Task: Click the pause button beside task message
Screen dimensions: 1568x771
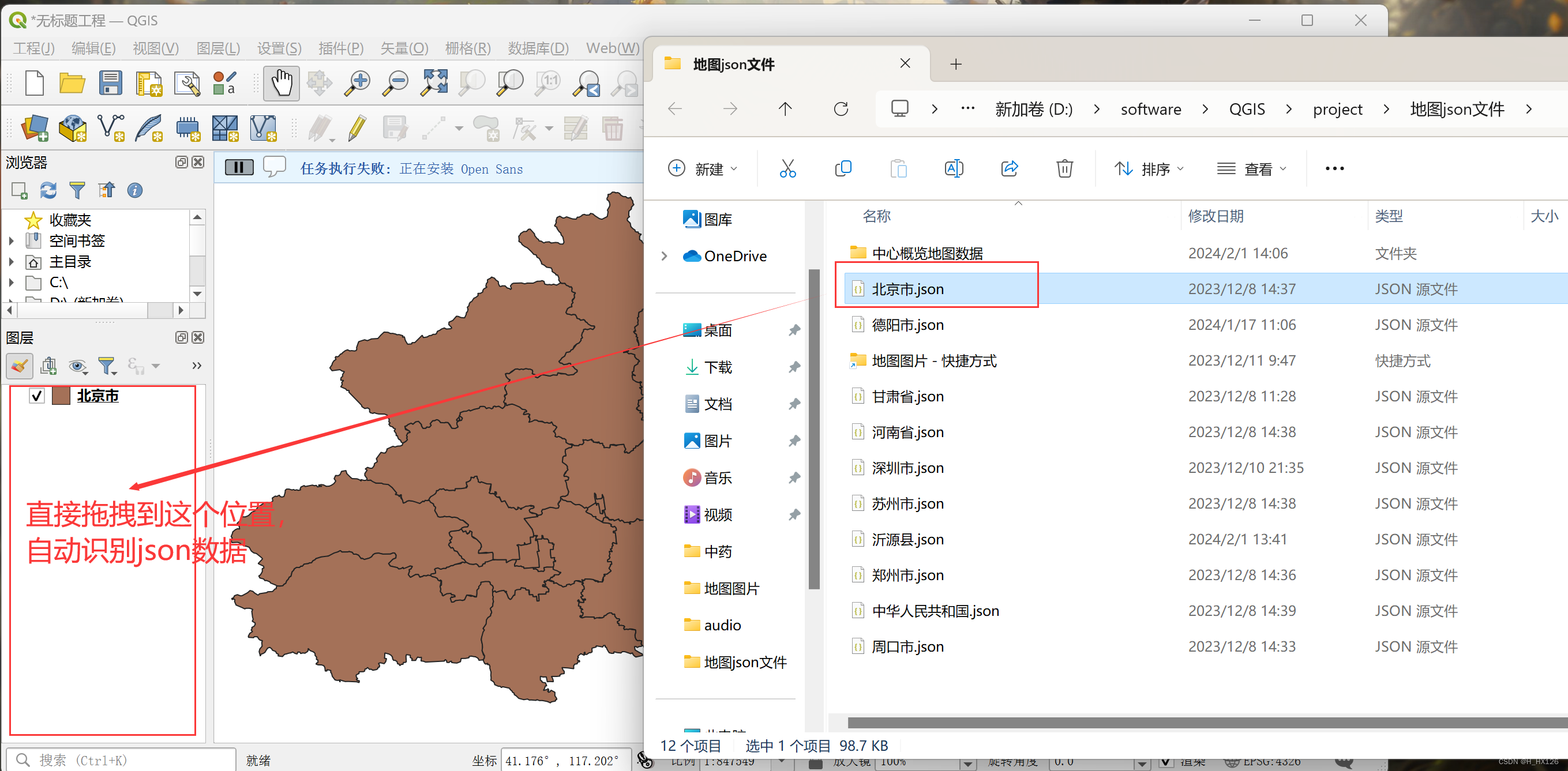Action: point(239,168)
